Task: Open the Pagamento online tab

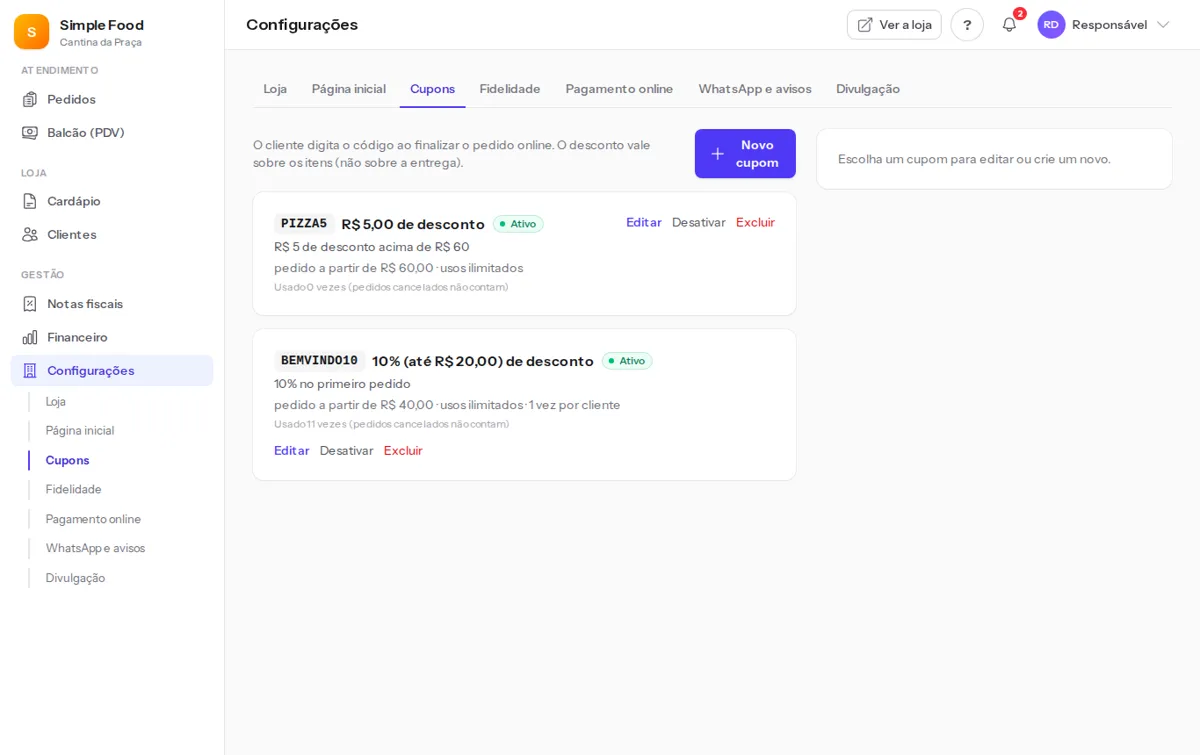Action: pos(619,89)
